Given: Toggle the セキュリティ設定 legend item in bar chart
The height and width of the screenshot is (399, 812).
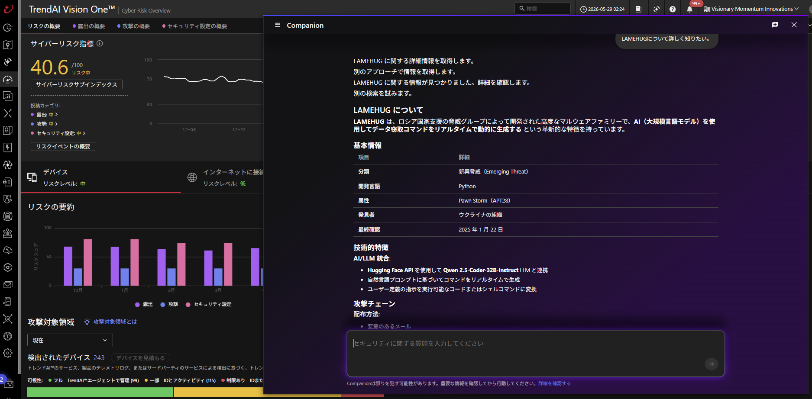Looking at the screenshot, I should 209,304.
